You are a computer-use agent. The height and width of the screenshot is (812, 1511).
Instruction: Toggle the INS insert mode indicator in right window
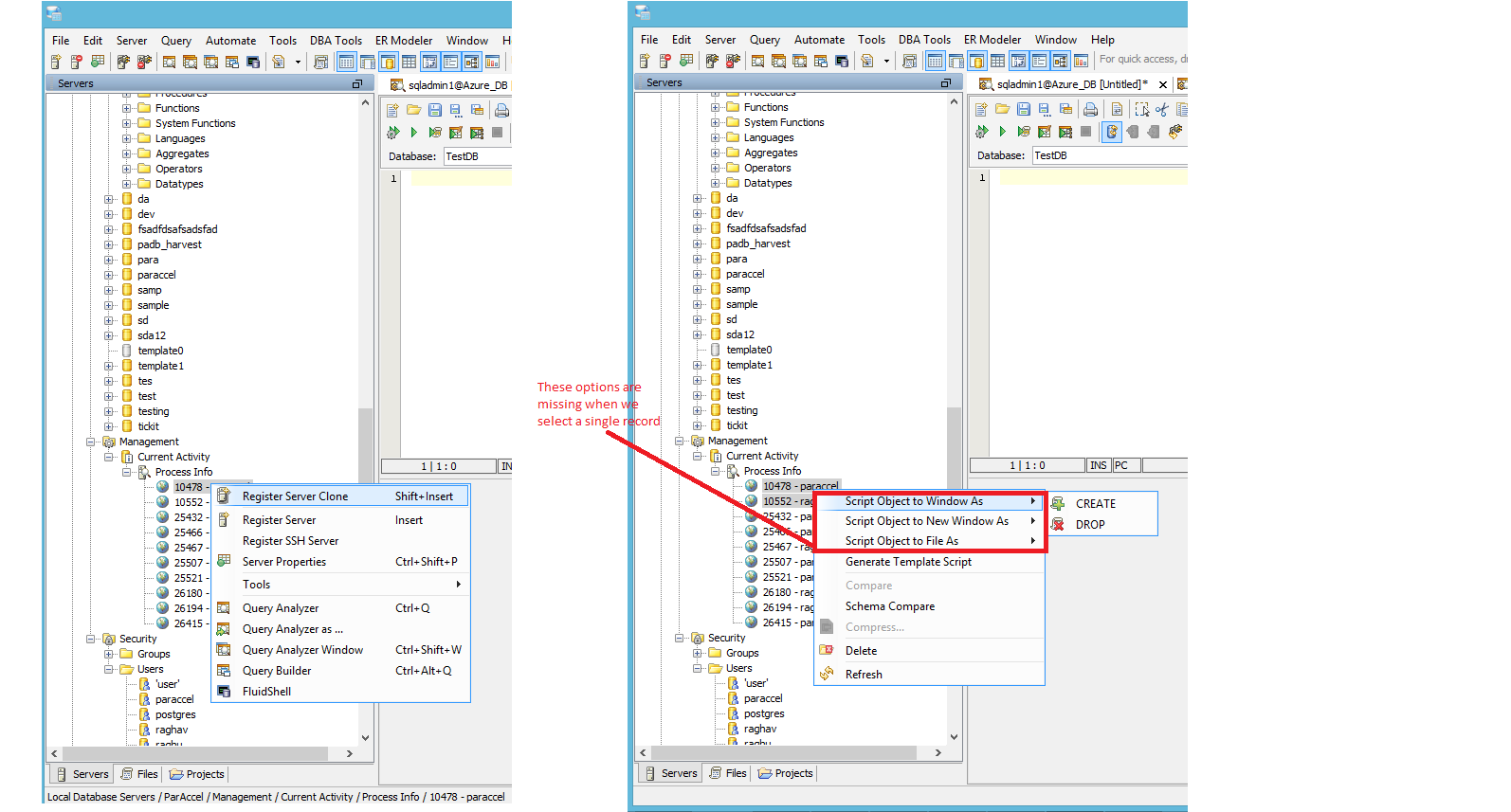1099,465
